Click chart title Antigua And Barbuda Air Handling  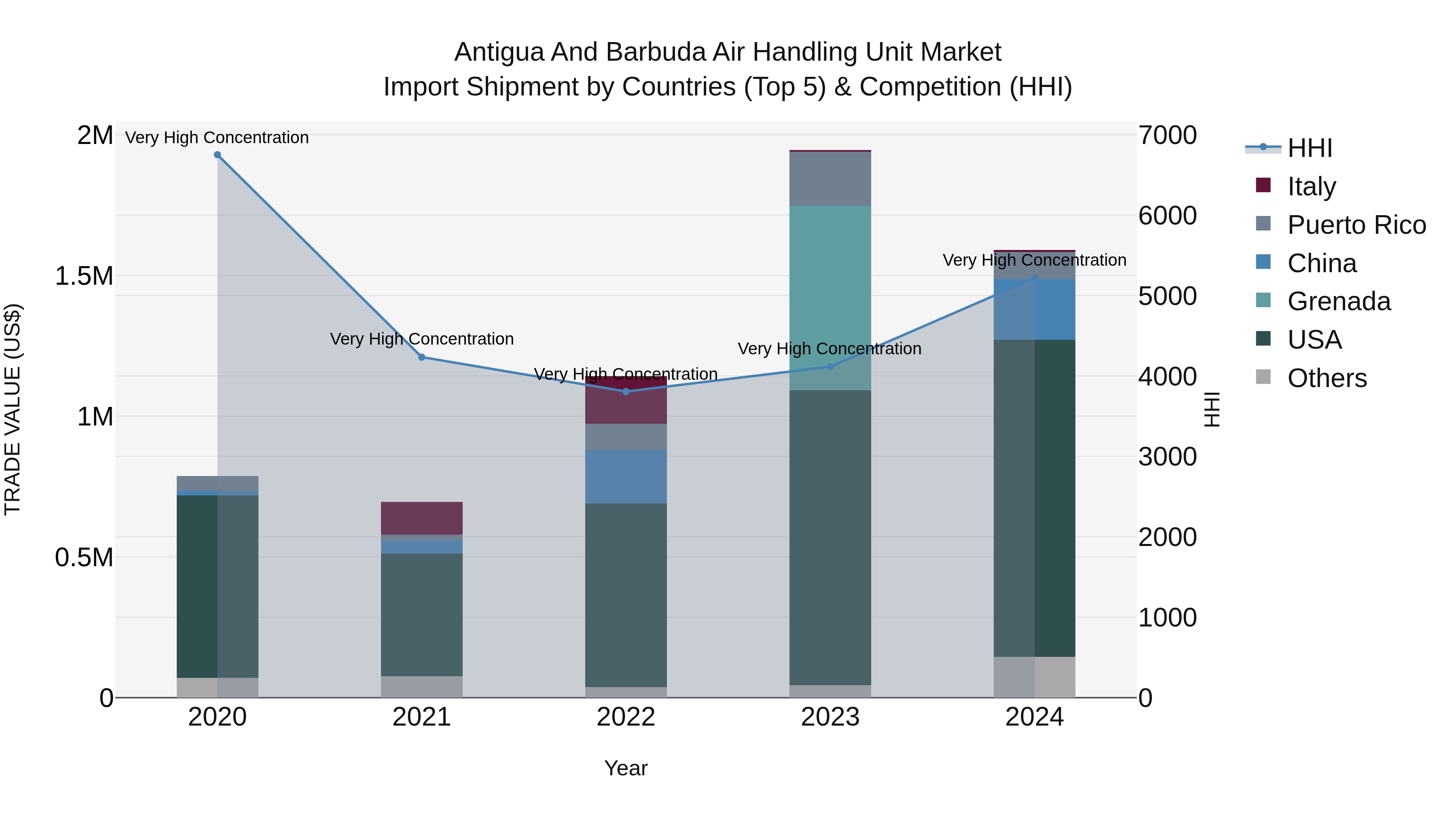tap(728, 52)
